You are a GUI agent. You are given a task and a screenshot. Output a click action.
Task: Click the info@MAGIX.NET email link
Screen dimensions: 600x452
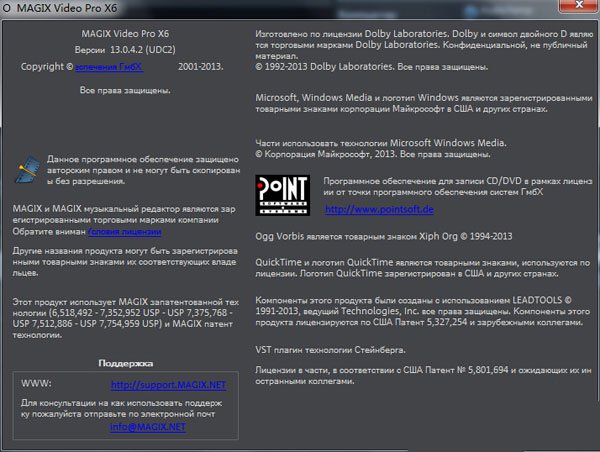pos(148,427)
